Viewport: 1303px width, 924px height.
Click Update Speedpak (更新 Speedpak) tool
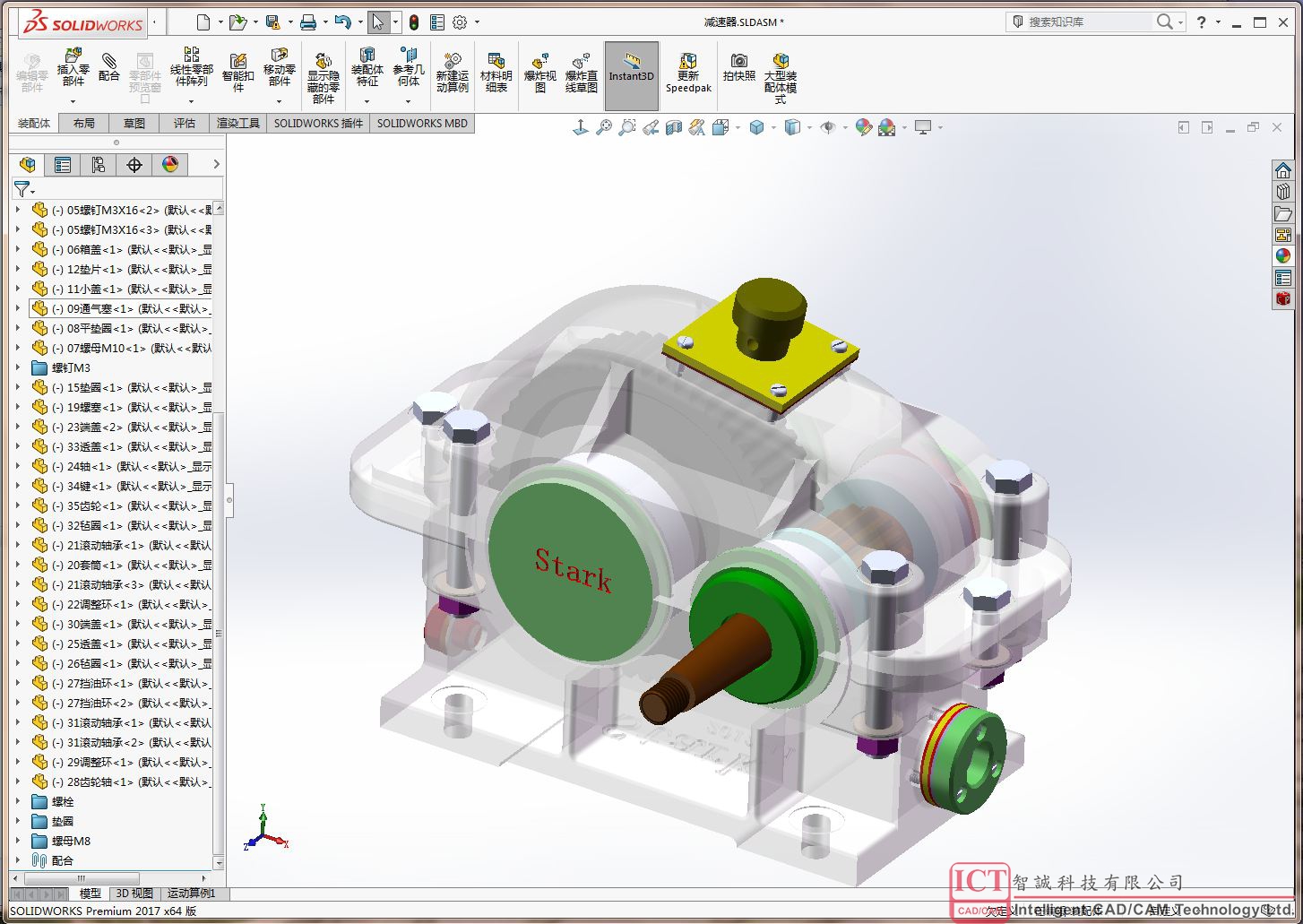(x=688, y=72)
